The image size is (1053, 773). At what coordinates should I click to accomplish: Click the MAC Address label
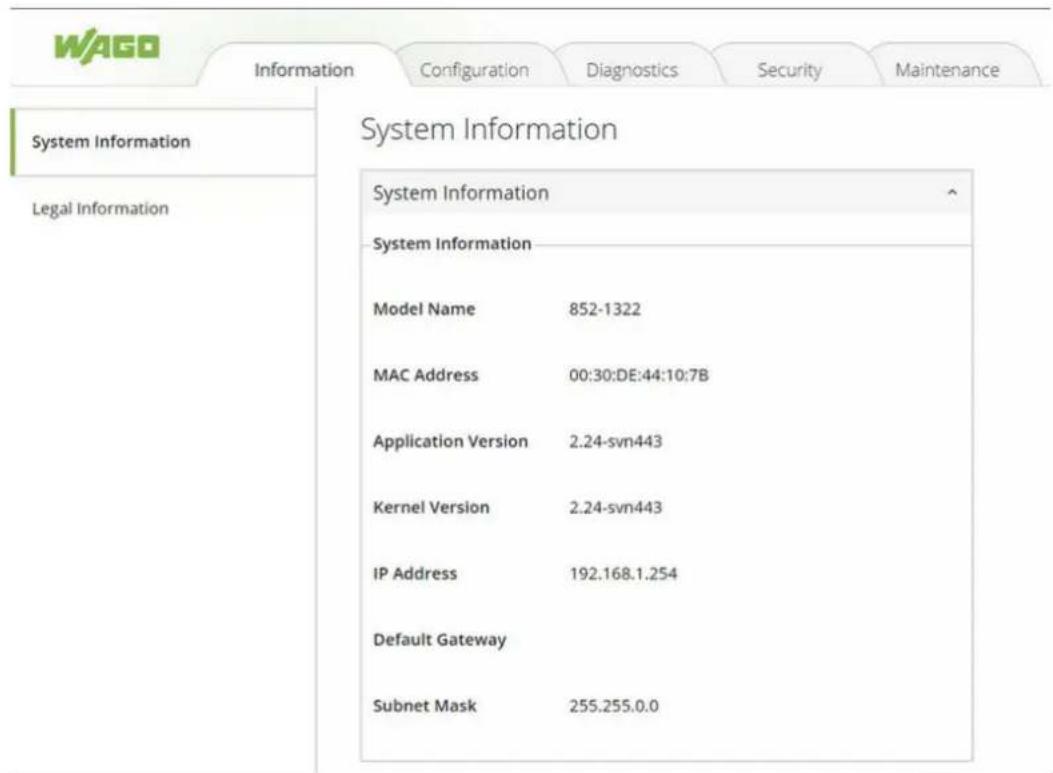click(x=426, y=375)
